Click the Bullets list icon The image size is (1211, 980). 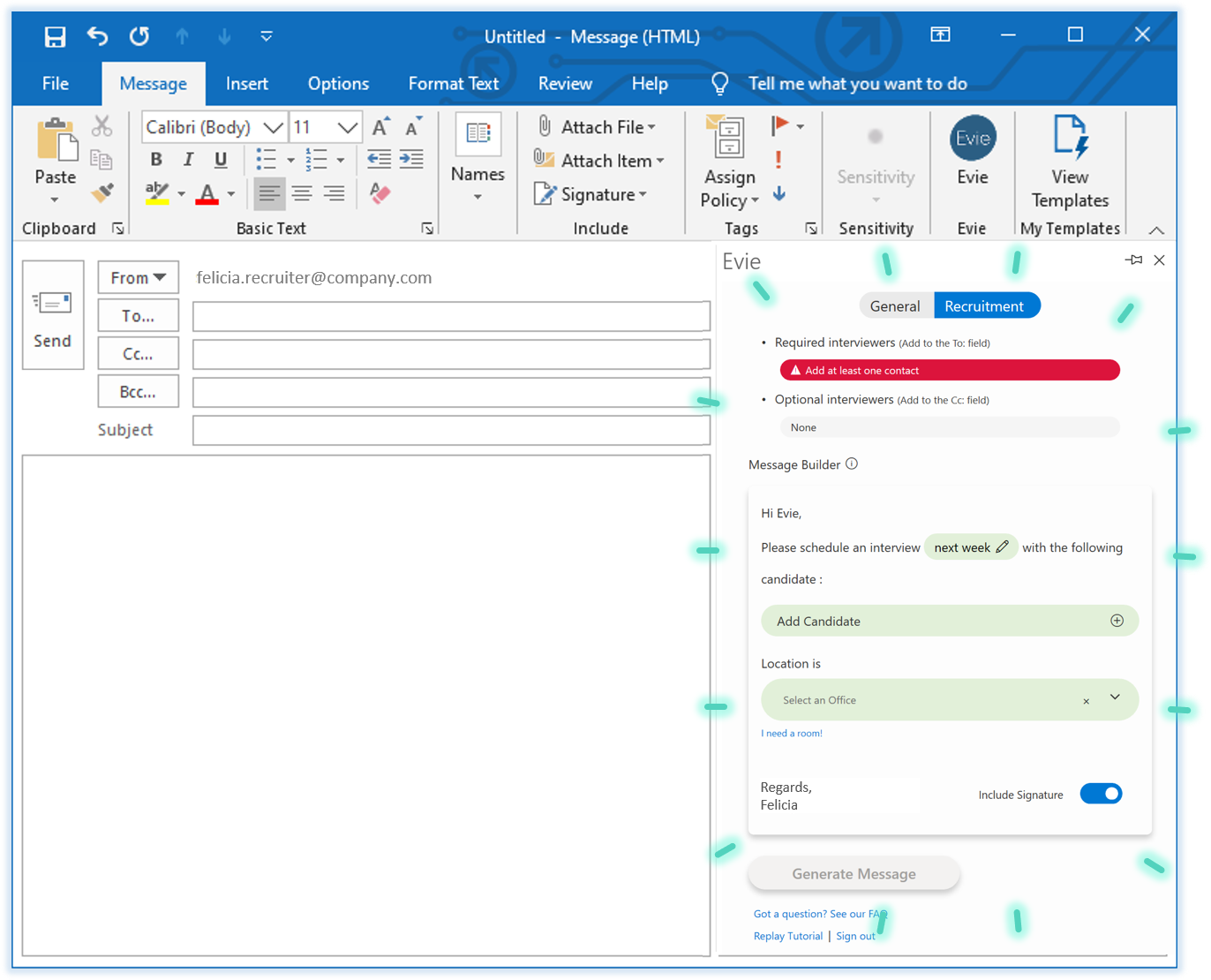(266, 160)
